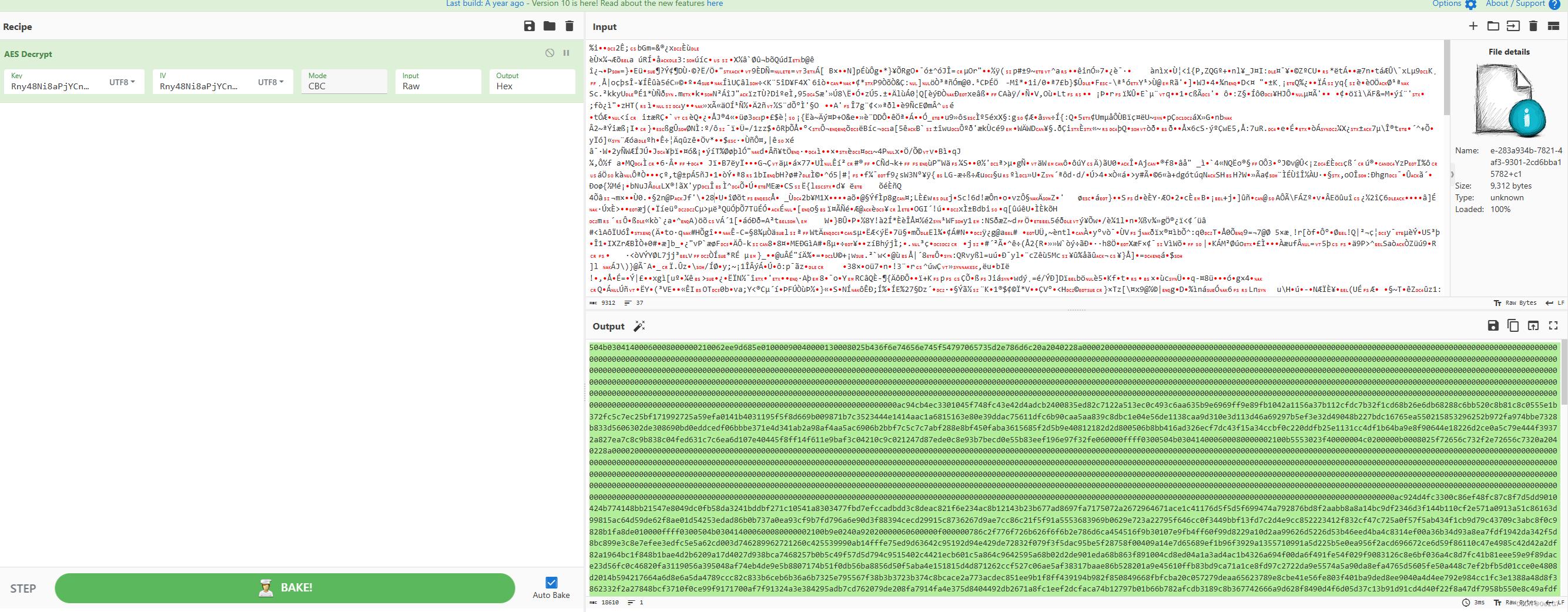Click the Input pane title
Viewport: 1568px width, 612px height.
[x=604, y=27]
